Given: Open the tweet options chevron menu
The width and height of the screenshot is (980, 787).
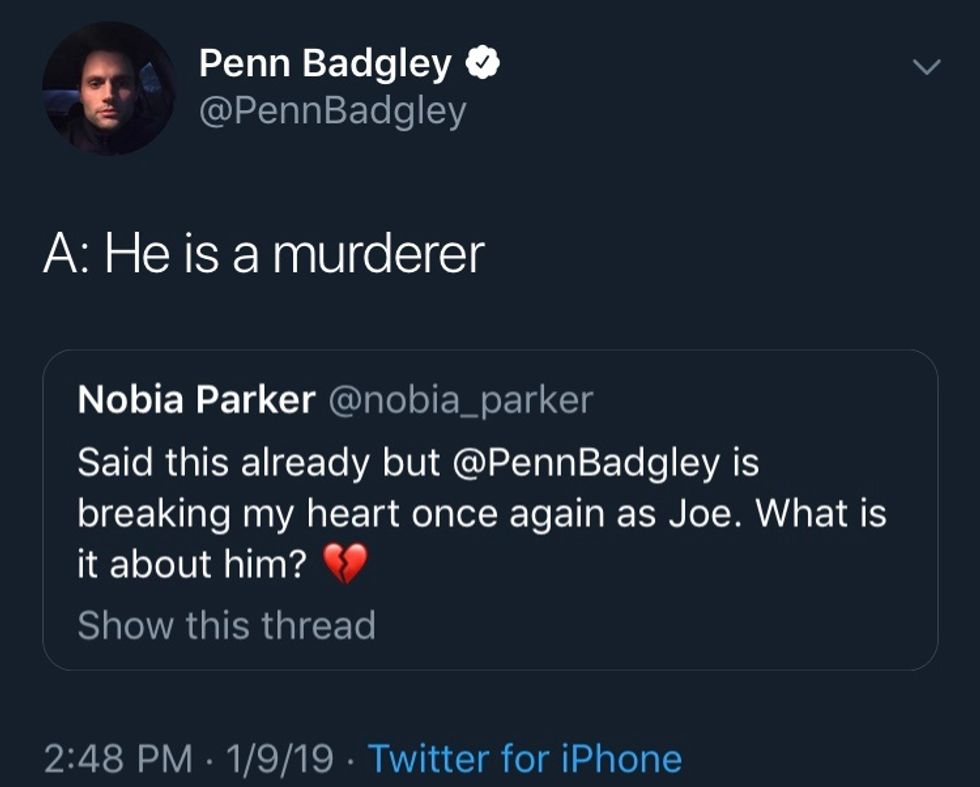Looking at the screenshot, I should click(x=928, y=68).
